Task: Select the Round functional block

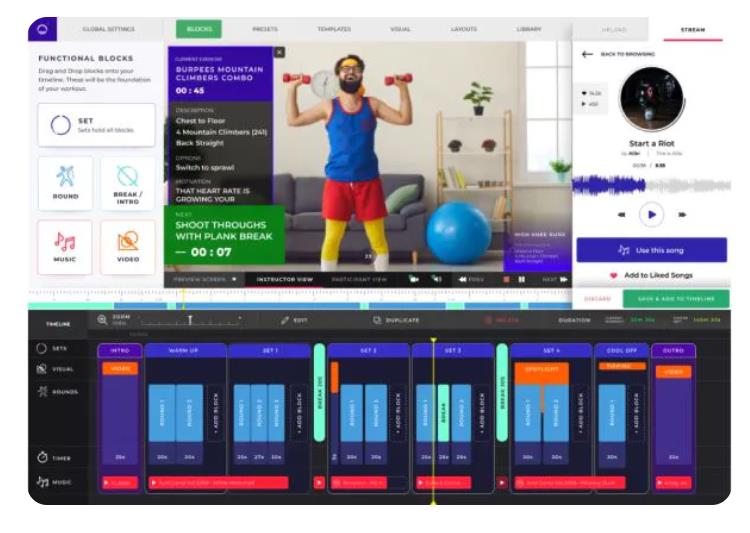Action: (x=66, y=183)
